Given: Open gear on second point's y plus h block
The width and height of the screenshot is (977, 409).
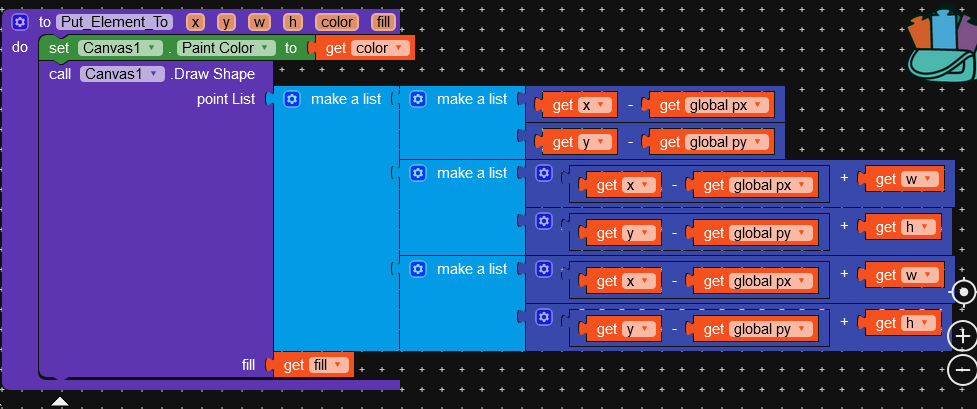Looking at the screenshot, I should click(544, 221).
